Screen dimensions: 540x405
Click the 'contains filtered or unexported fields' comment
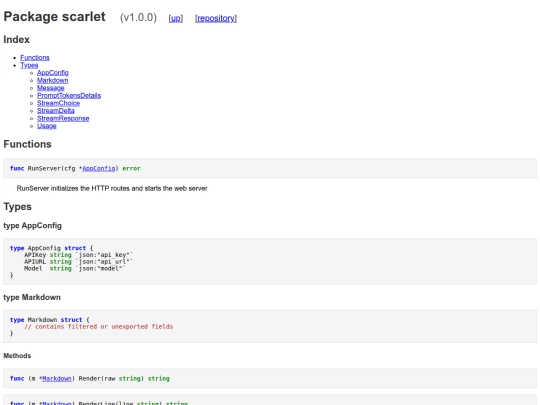coord(98,326)
